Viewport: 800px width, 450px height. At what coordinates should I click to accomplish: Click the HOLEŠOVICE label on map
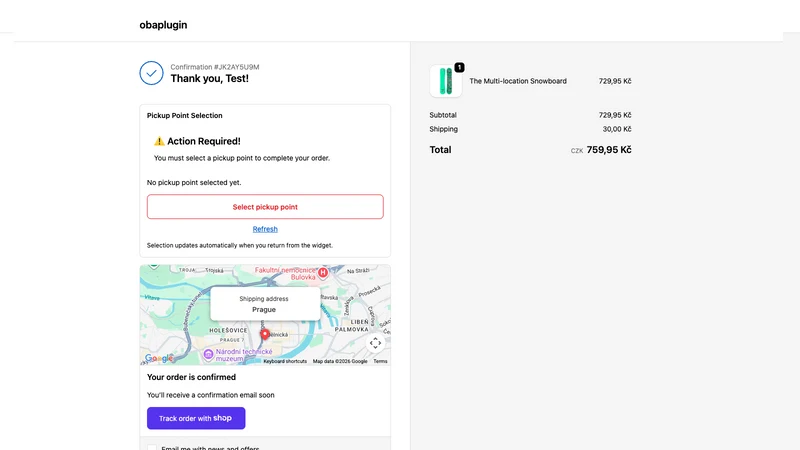[x=228, y=331]
